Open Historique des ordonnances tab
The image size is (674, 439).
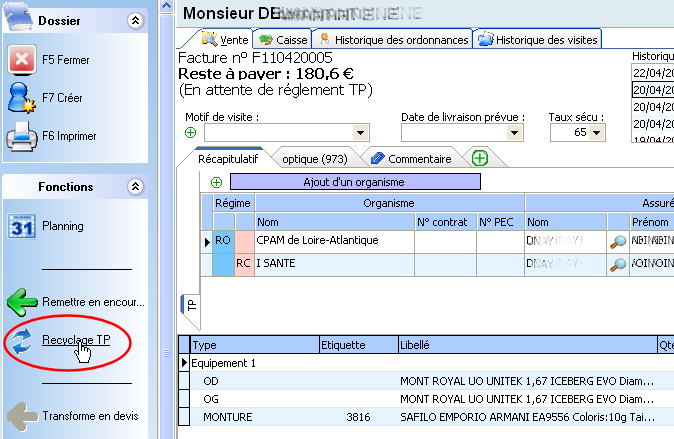[x=392, y=40]
